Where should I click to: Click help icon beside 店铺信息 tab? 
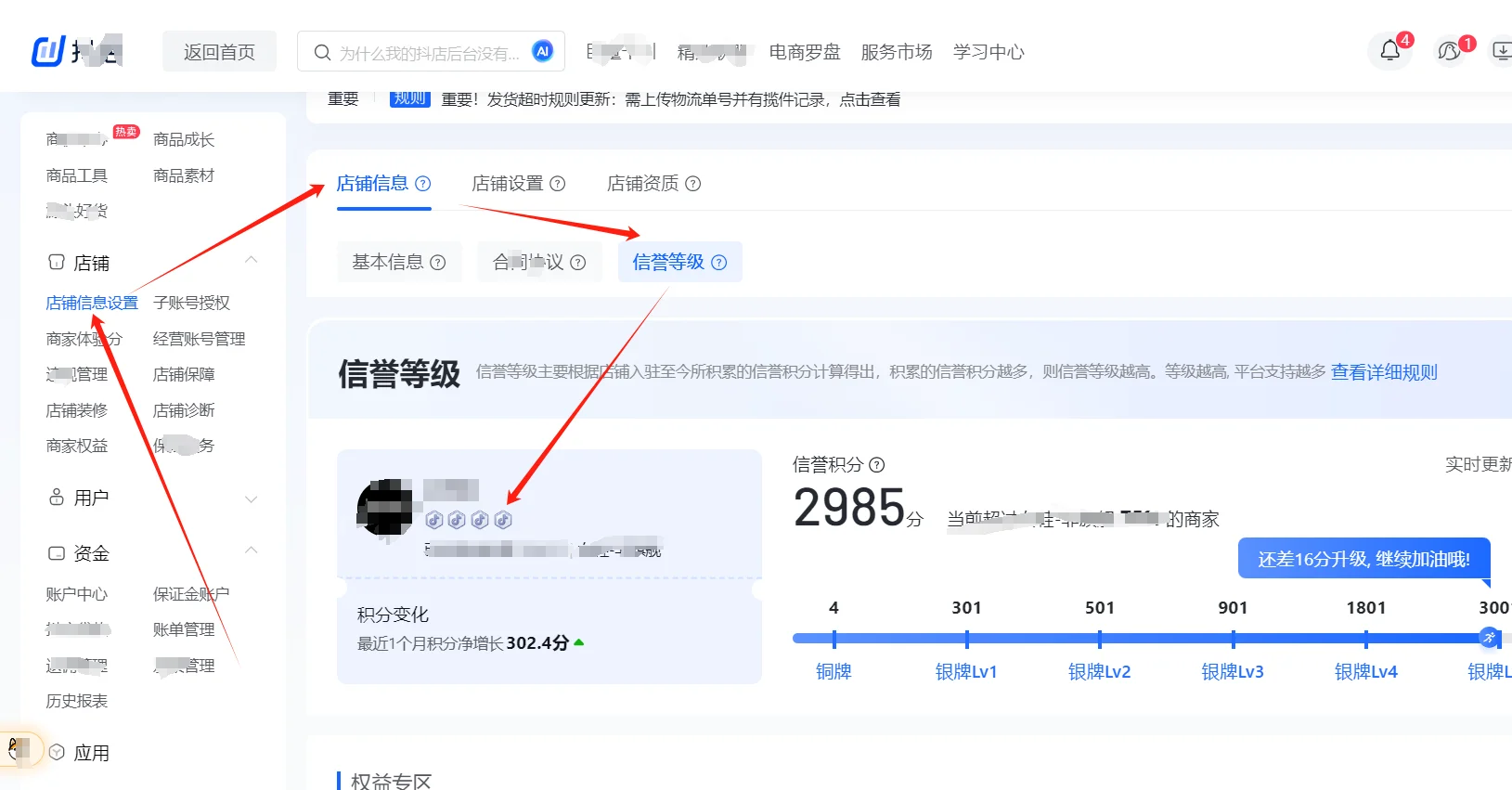click(x=423, y=184)
